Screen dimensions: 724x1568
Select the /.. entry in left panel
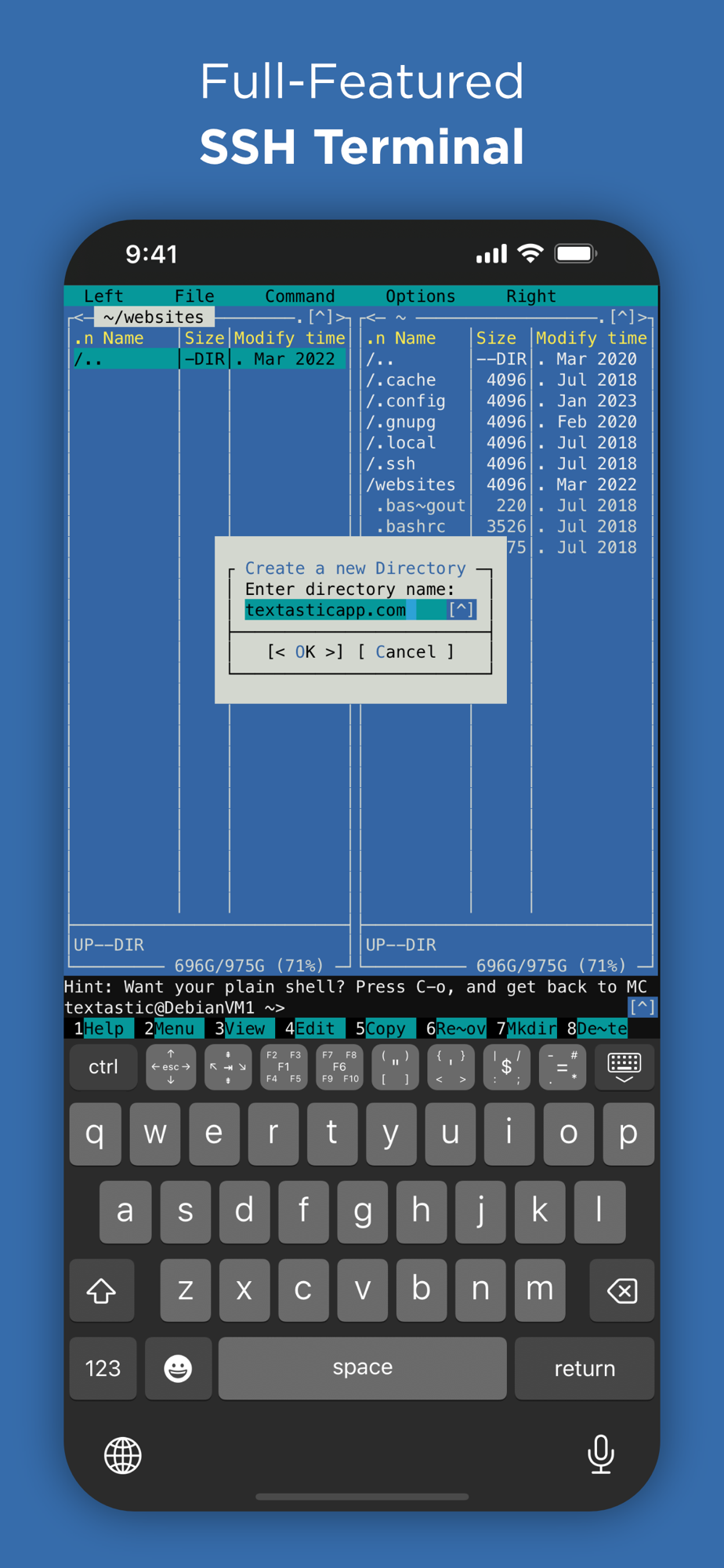coord(209,359)
